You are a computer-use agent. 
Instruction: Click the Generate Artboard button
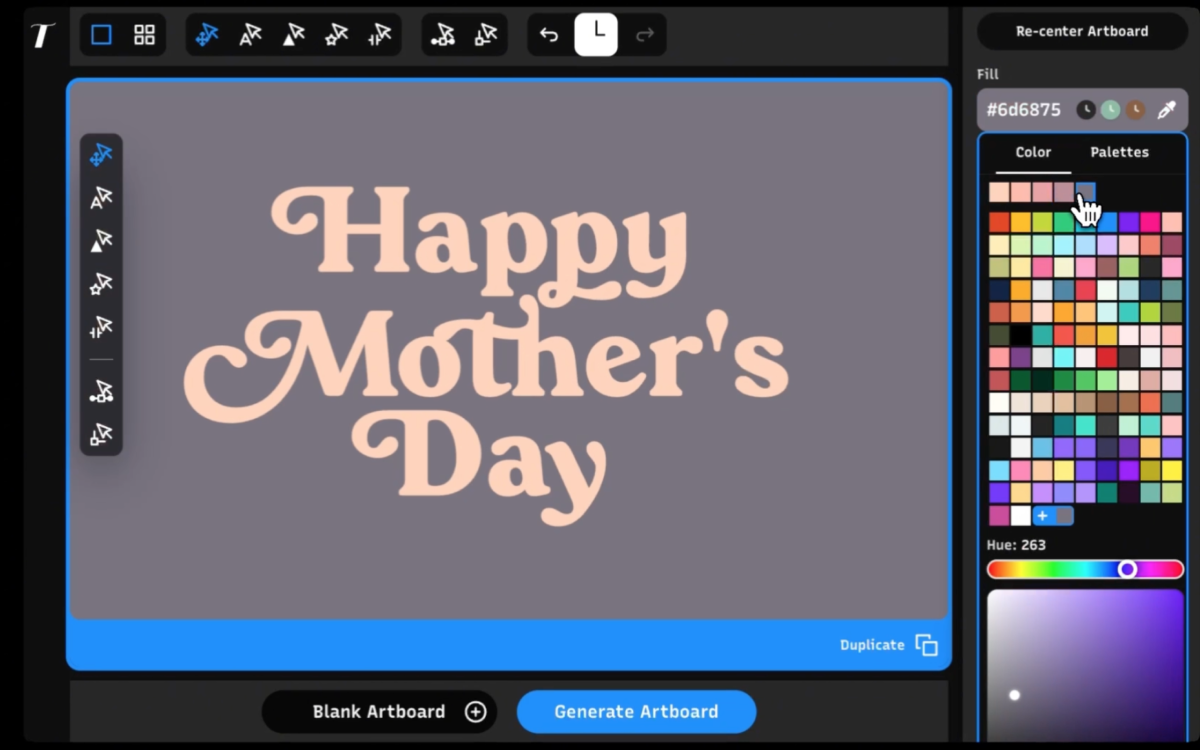[636, 712]
